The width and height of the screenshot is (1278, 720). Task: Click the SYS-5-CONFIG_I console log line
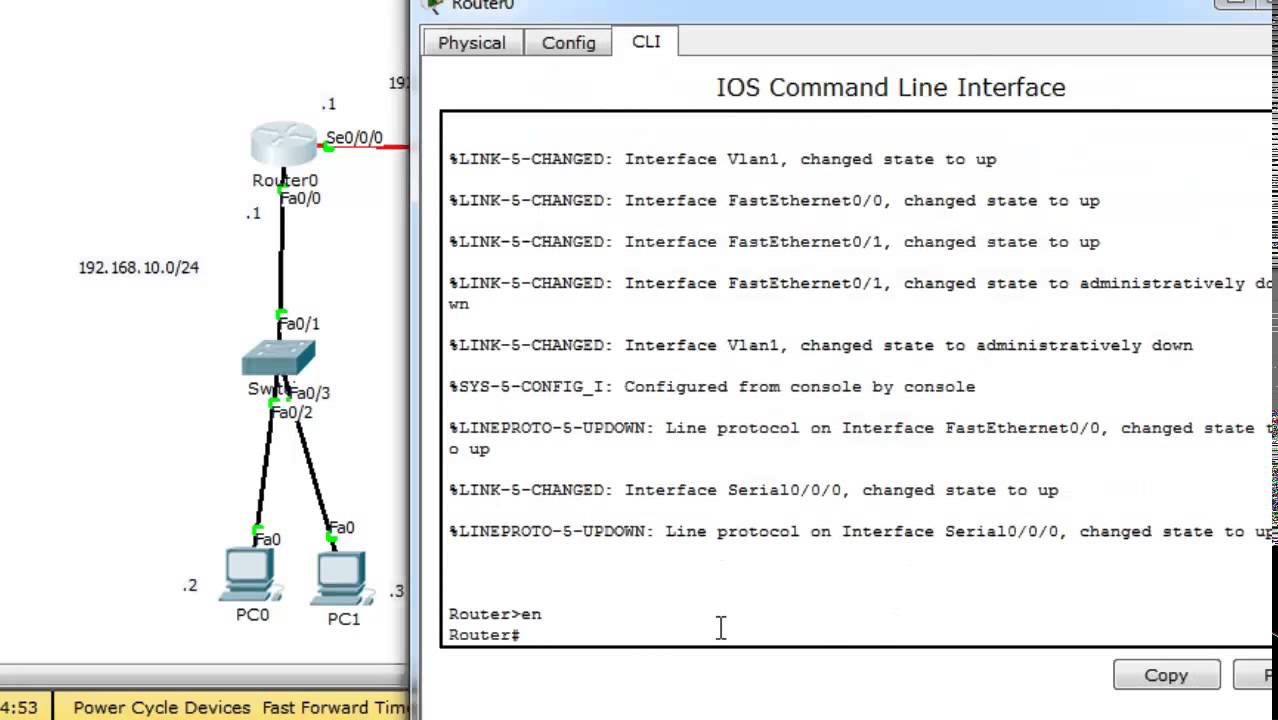[712, 386]
